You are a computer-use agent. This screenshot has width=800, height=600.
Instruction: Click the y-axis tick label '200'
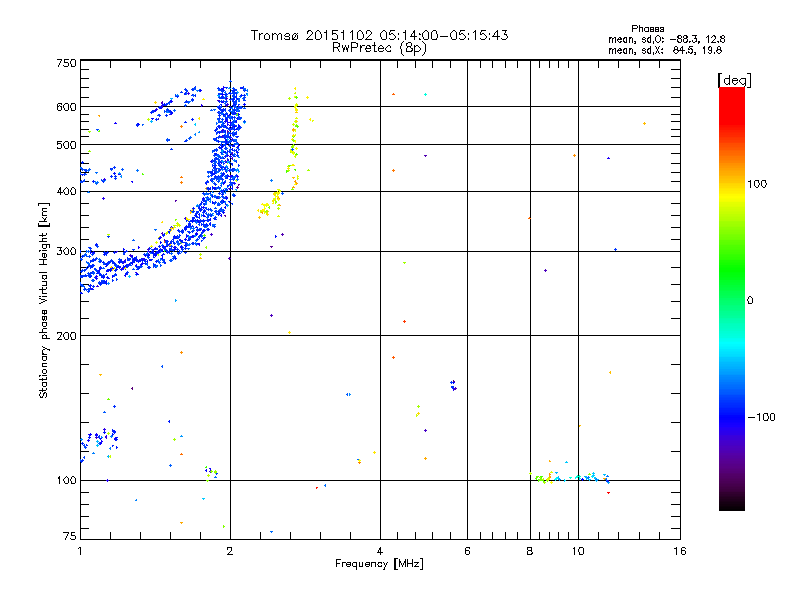tap(67, 336)
